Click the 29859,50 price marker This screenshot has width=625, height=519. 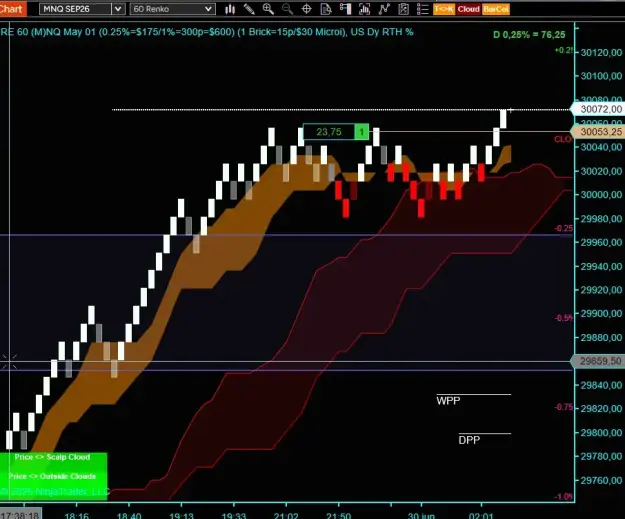click(598, 361)
